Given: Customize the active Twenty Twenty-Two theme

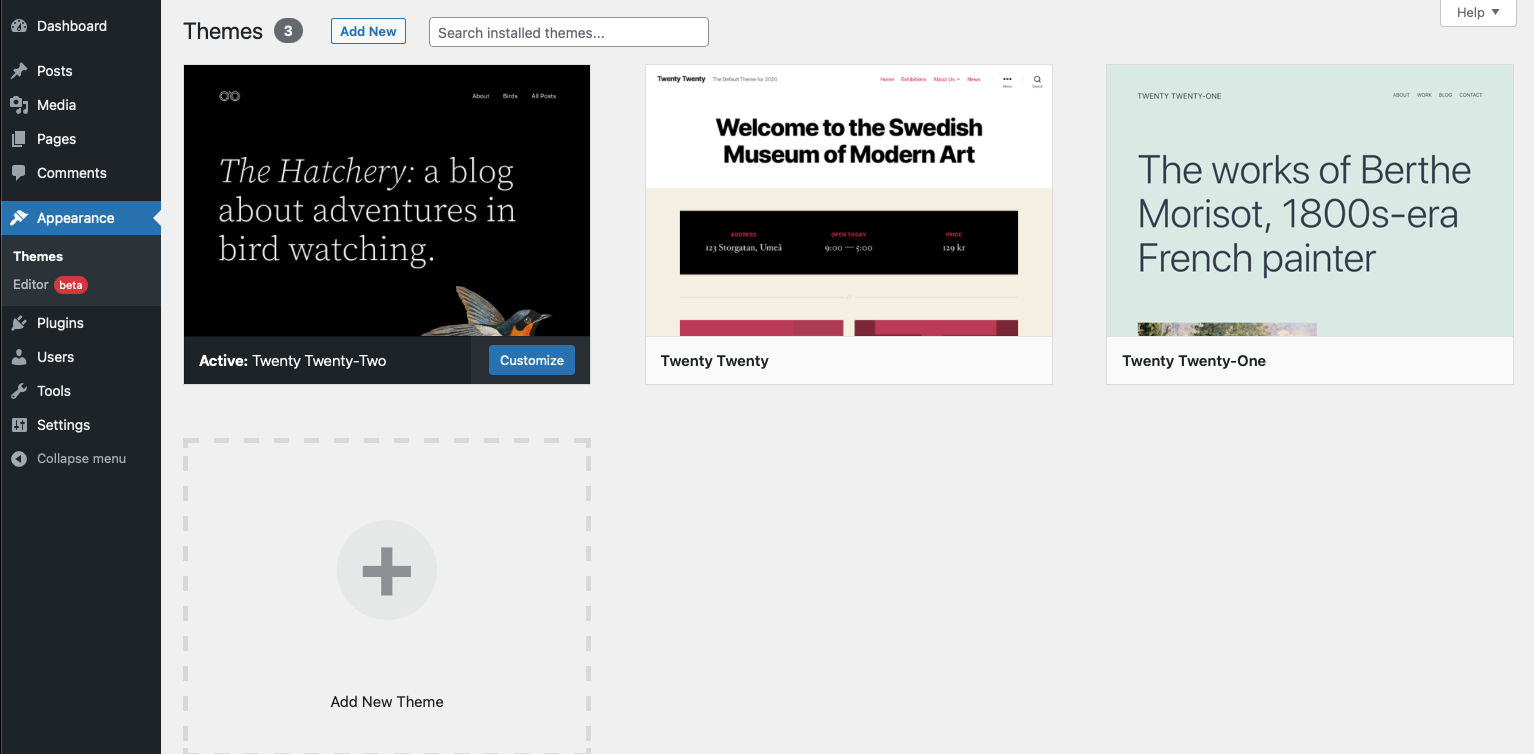Looking at the screenshot, I should pos(531,360).
